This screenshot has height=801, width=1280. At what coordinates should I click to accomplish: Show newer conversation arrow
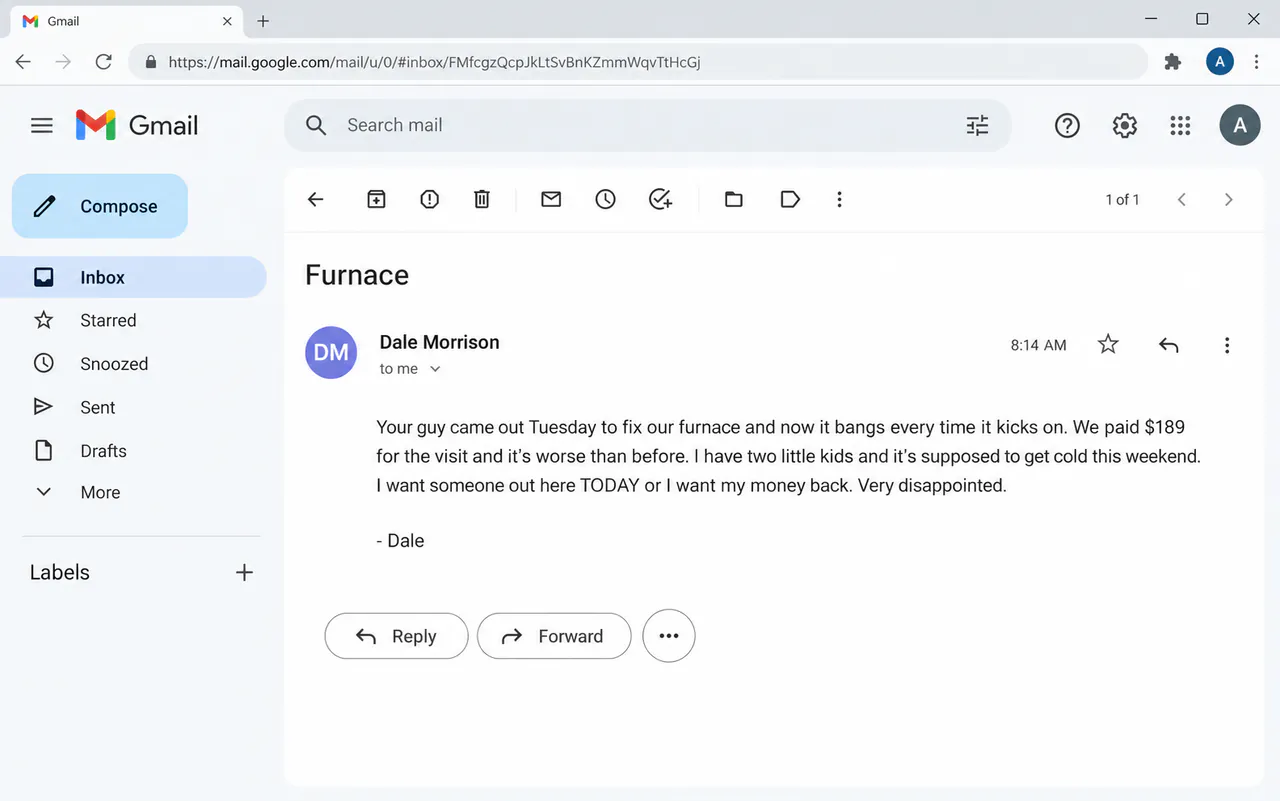(x=1182, y=199)
